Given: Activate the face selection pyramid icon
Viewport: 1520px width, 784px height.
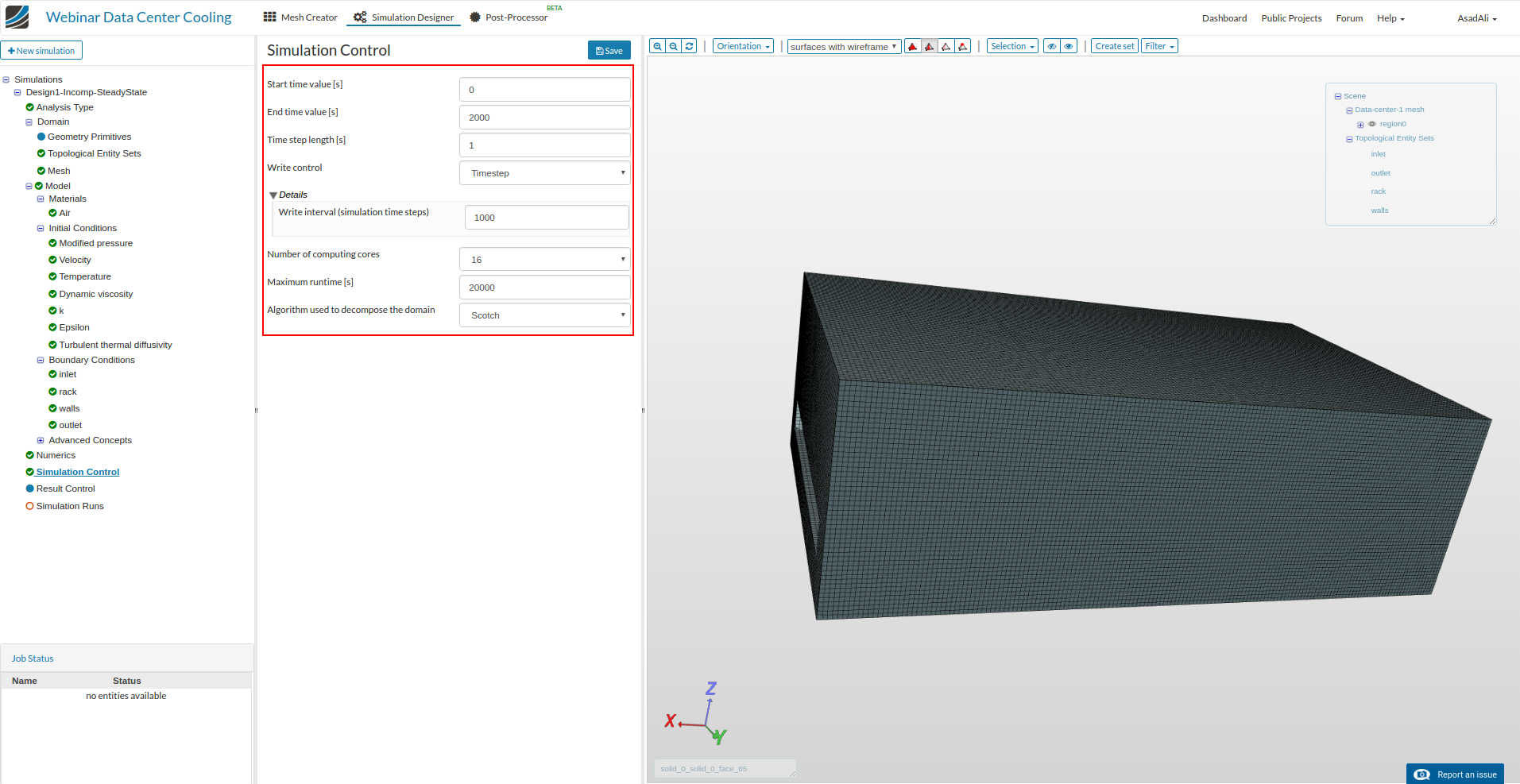Looking at the screenshot, I should tap(929, 47).
